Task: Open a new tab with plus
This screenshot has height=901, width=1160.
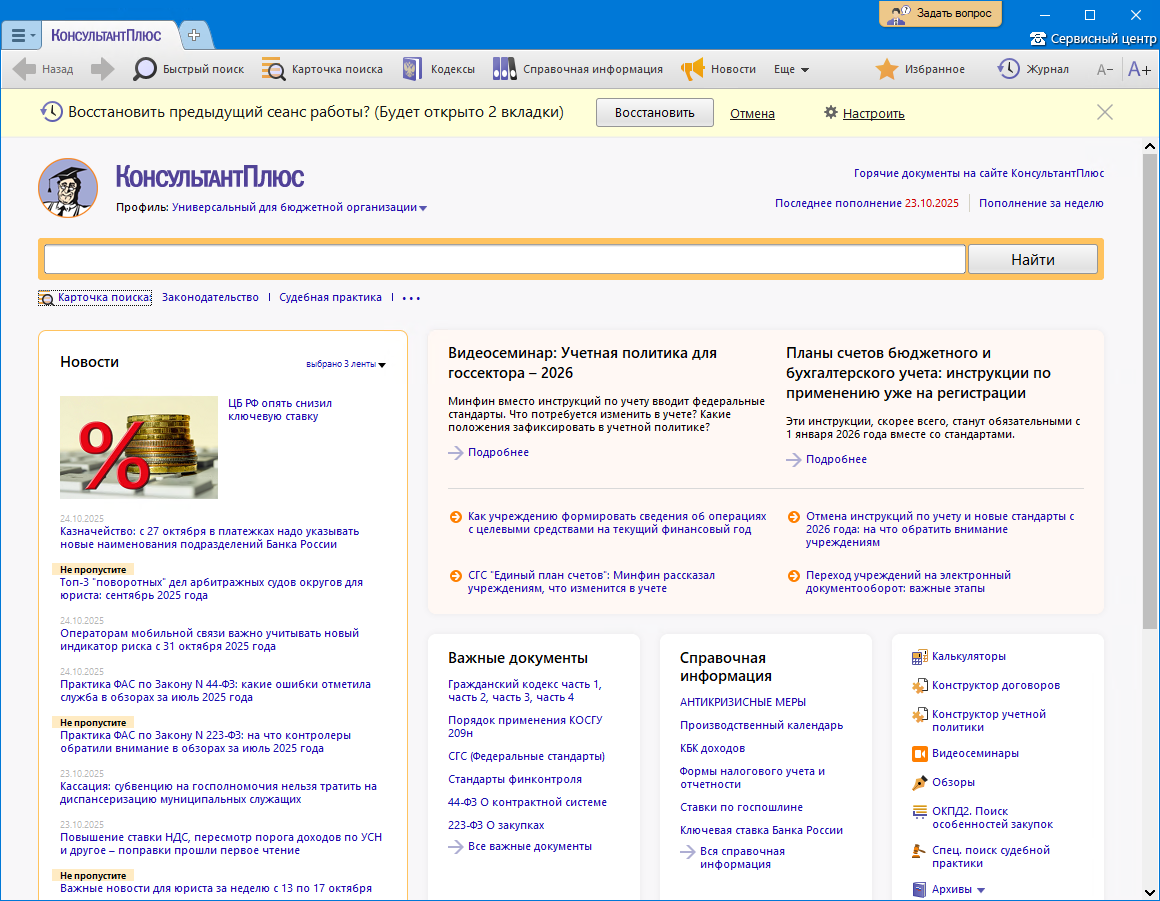Action: coord(194,35)
